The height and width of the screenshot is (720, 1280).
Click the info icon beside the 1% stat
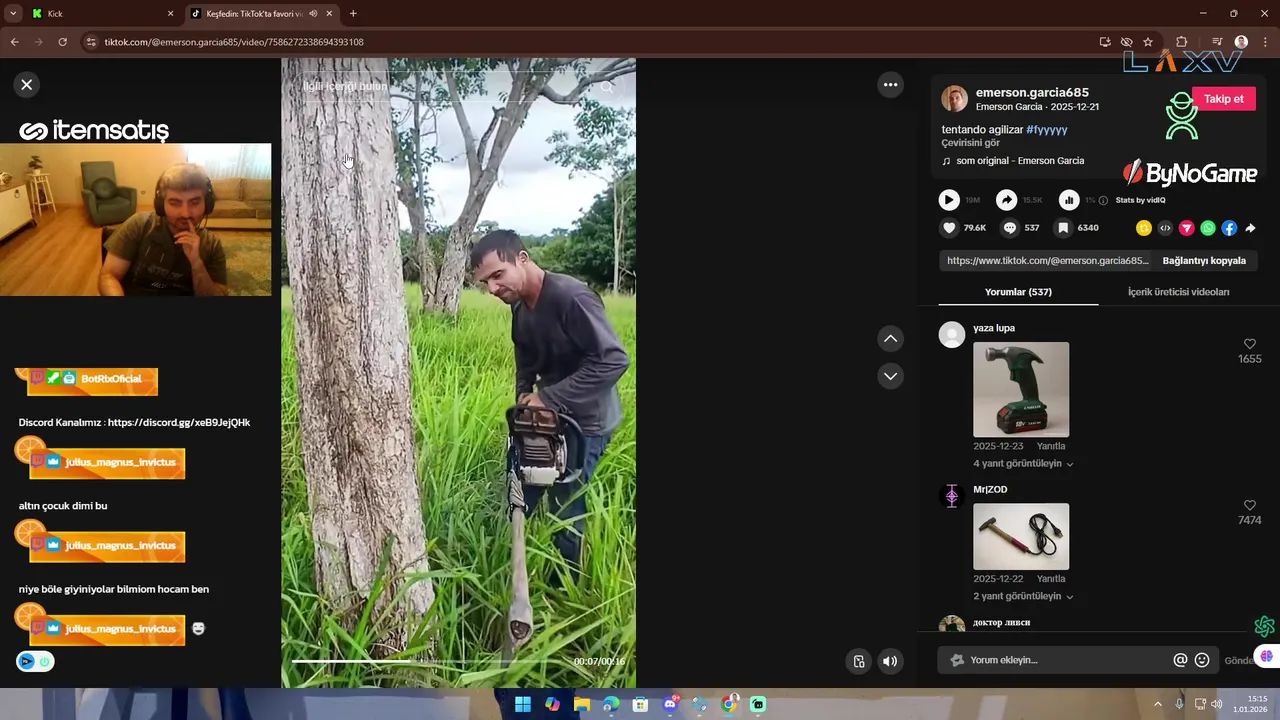tap(1103, 200)
